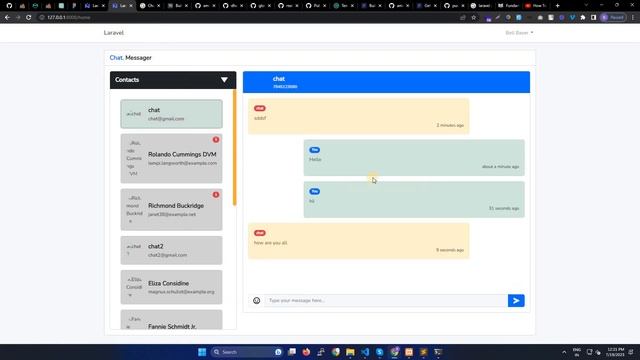Switch to the 'laravel' browser tab near right

click(480, 6)
